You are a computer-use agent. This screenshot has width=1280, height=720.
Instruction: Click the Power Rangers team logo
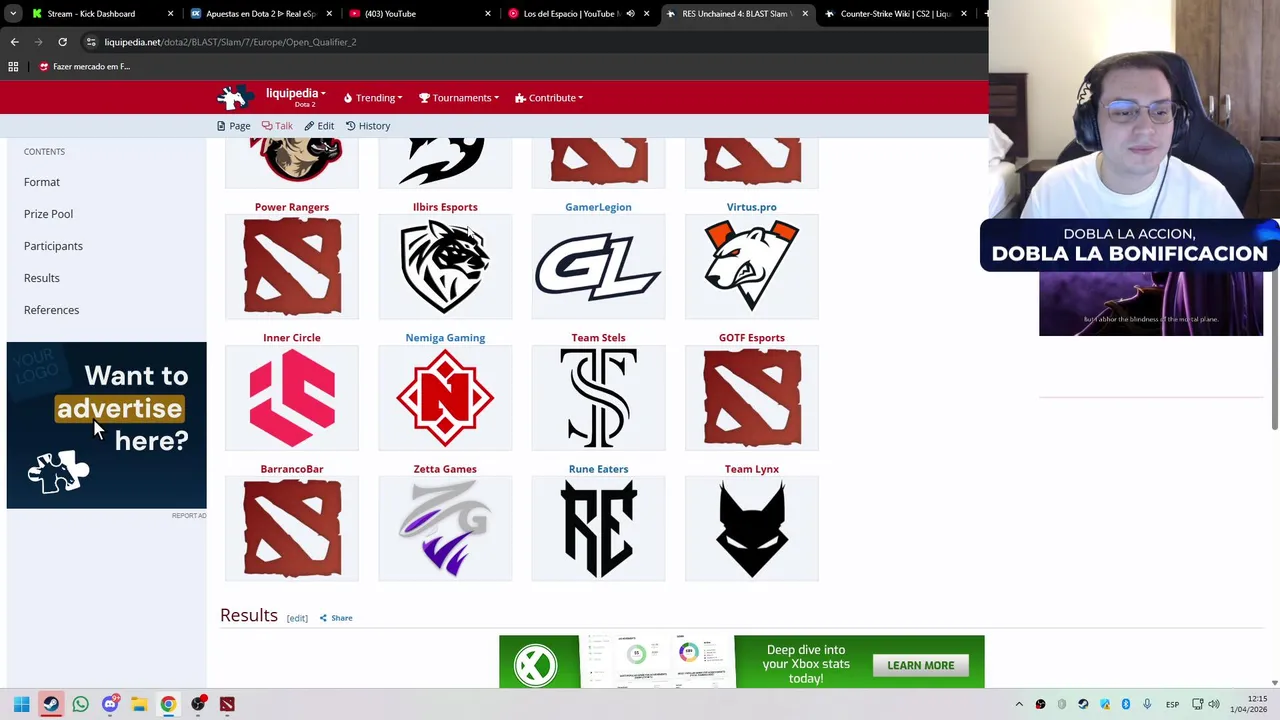pos(292,267)
